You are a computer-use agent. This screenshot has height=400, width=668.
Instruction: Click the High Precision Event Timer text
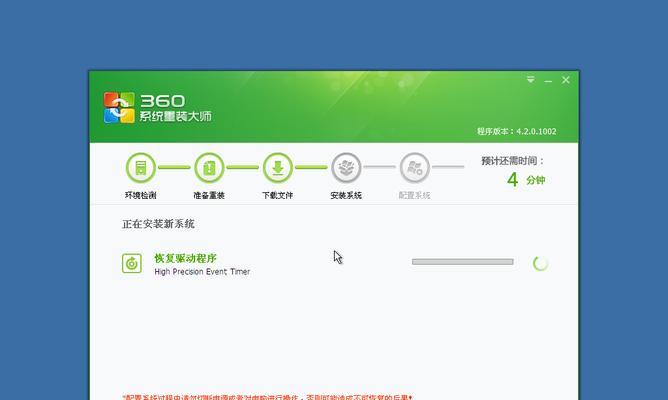(x=202, y=272)
